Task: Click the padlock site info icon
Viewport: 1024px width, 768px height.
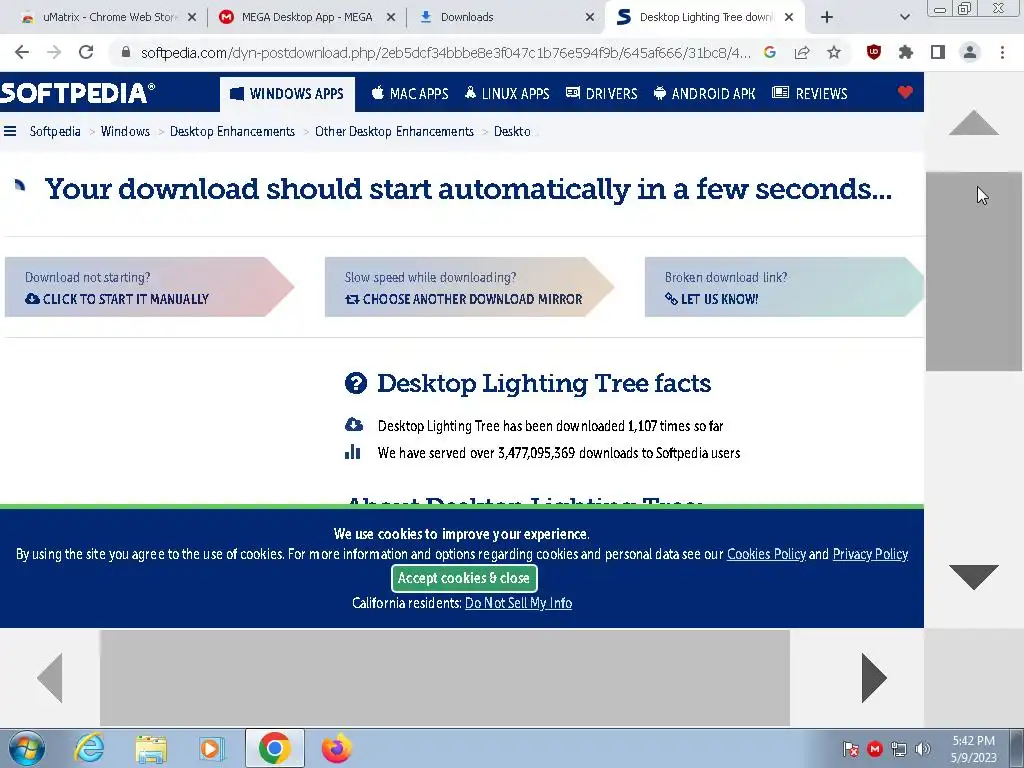Action: 125,52
